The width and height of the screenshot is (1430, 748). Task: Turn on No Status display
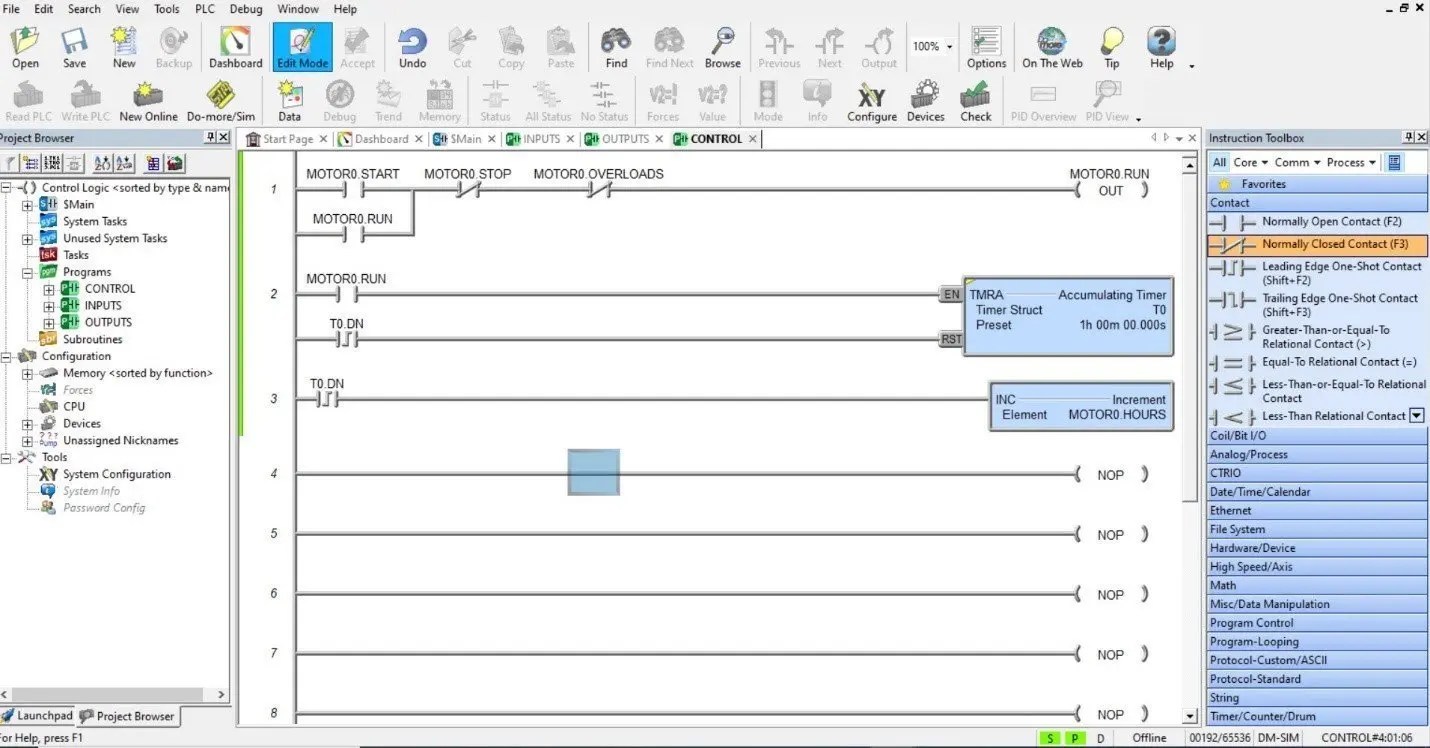click(604, 100)
